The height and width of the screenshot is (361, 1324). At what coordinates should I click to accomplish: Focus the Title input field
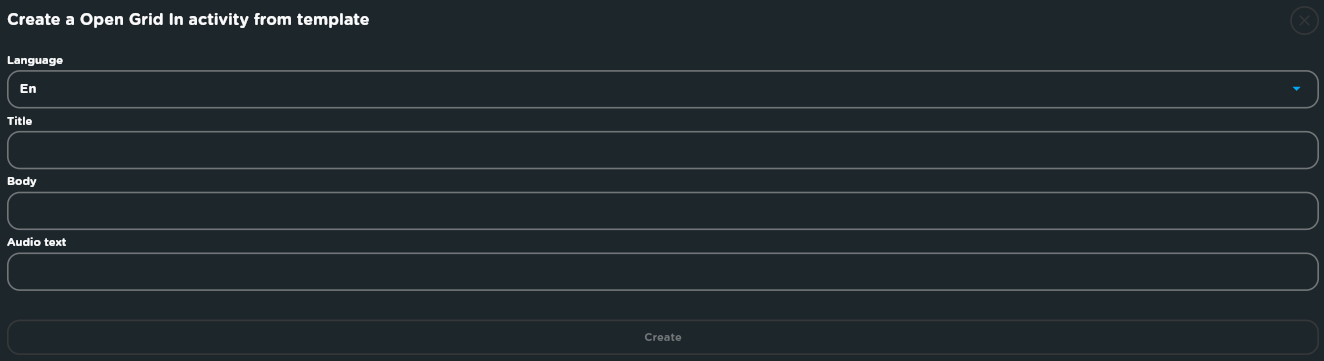coord(662,150)
